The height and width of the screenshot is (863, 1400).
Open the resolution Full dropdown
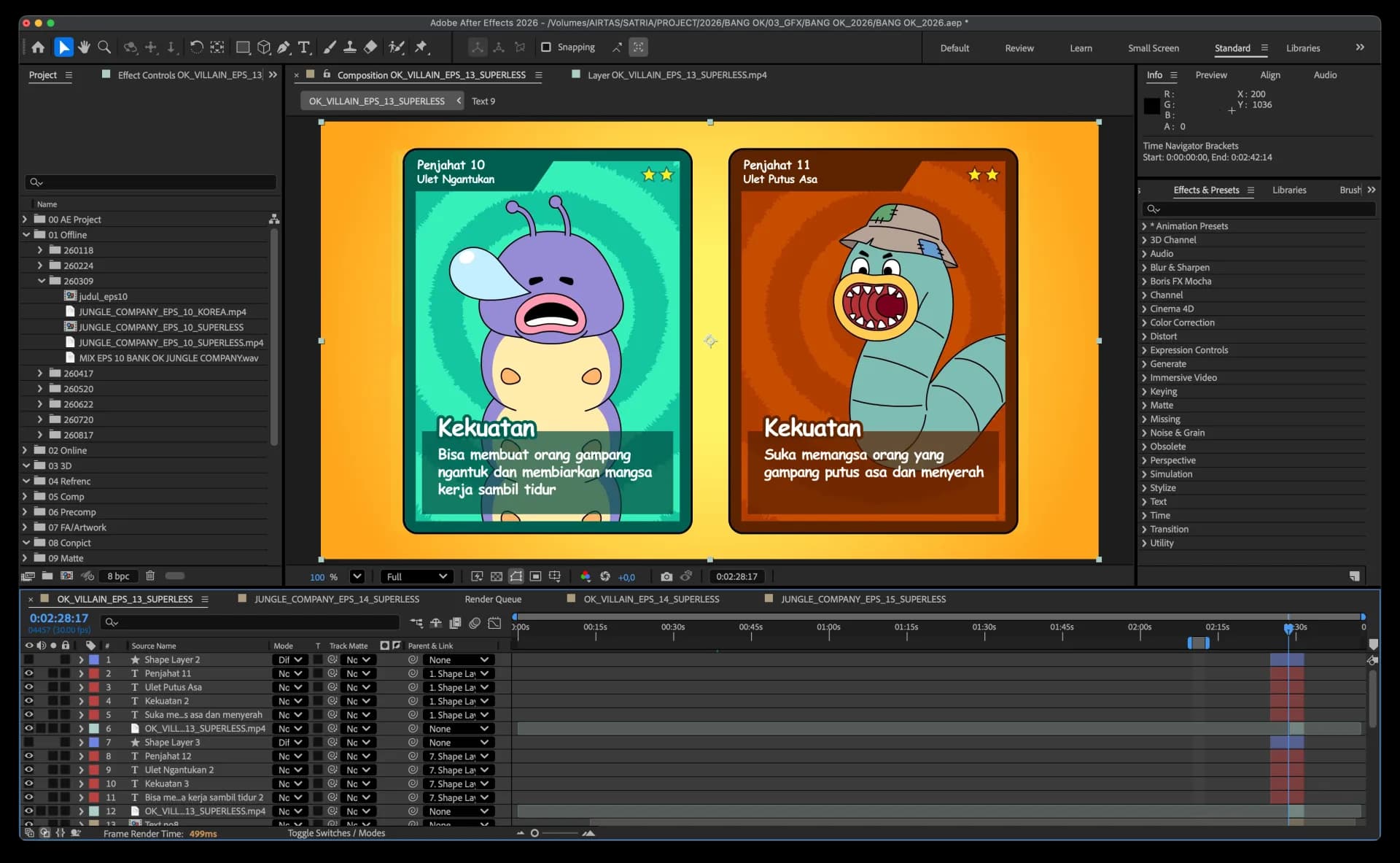(x=416, y=576)
